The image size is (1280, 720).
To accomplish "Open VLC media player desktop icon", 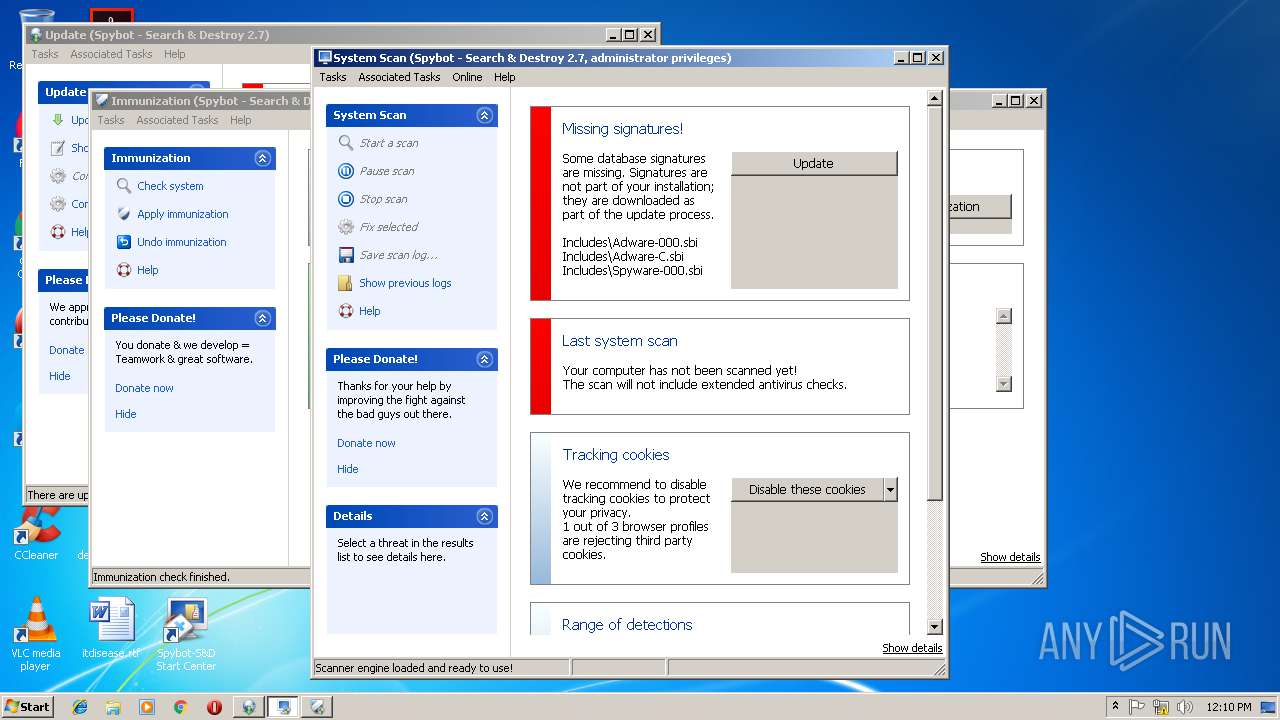I will (35, 633).
